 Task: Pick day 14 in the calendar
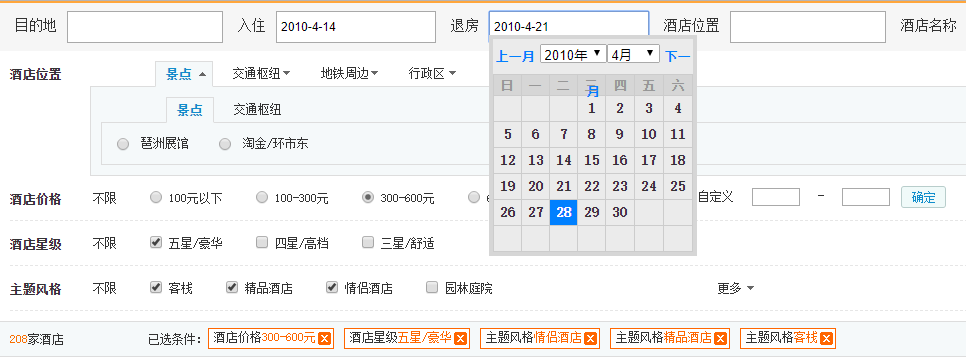click(563, 160)
